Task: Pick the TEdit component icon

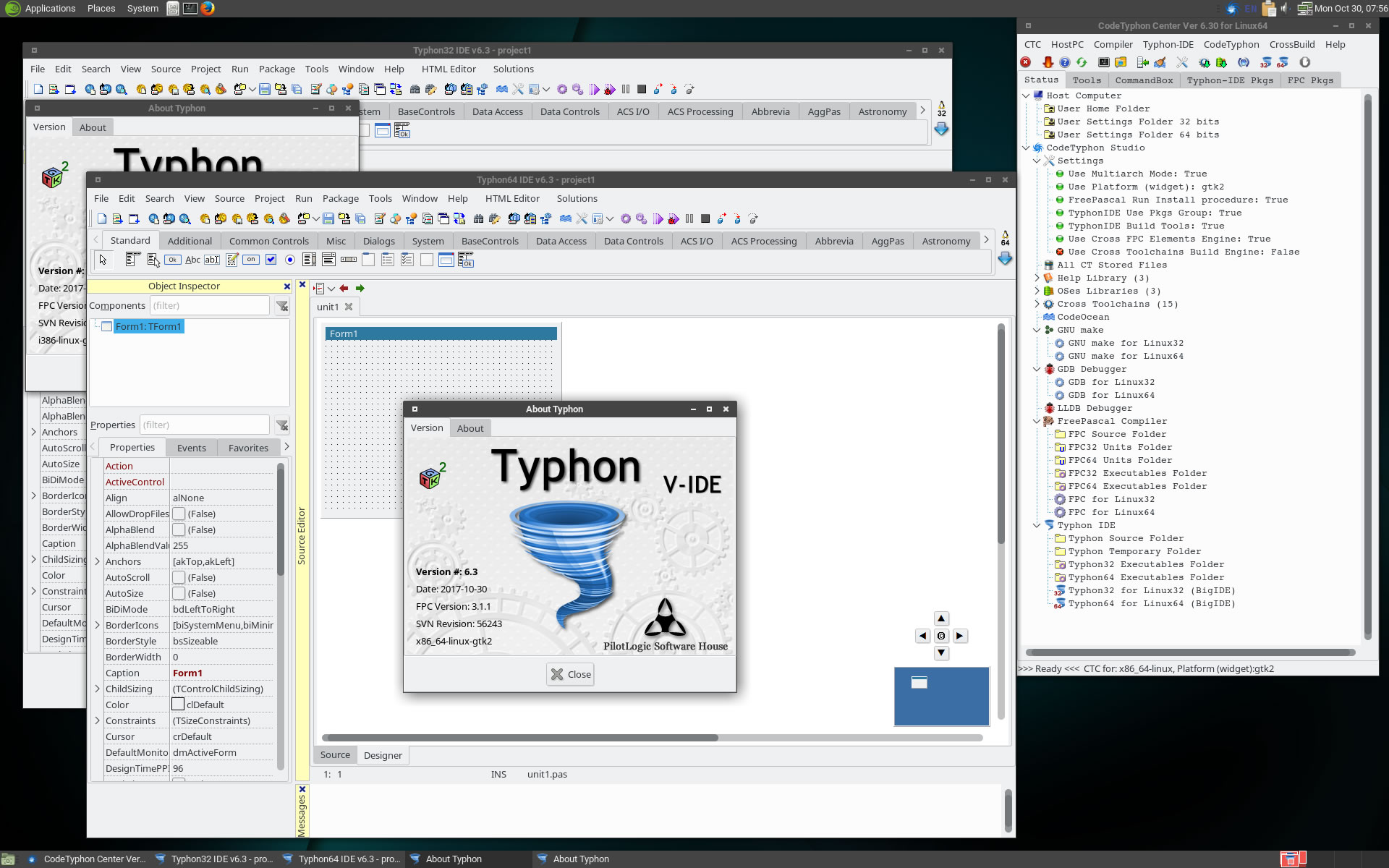Action: (212, 260)
